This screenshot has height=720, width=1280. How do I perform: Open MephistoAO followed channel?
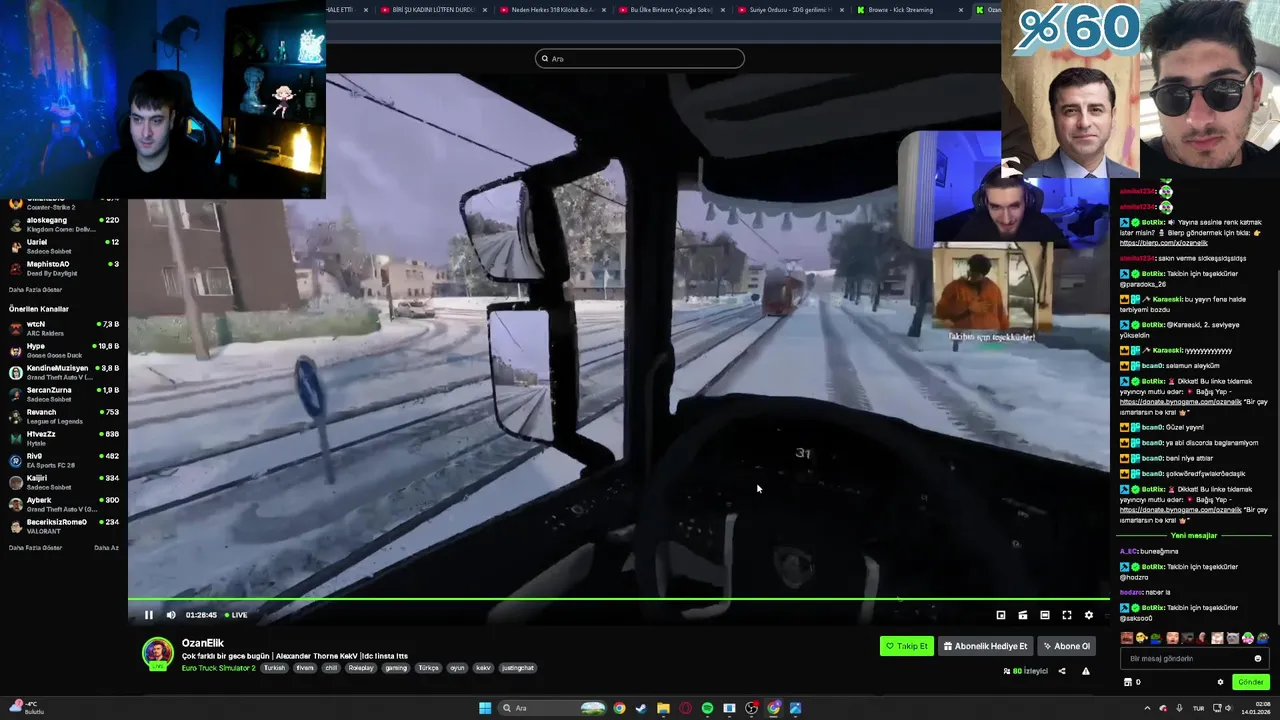coord(64,268)
